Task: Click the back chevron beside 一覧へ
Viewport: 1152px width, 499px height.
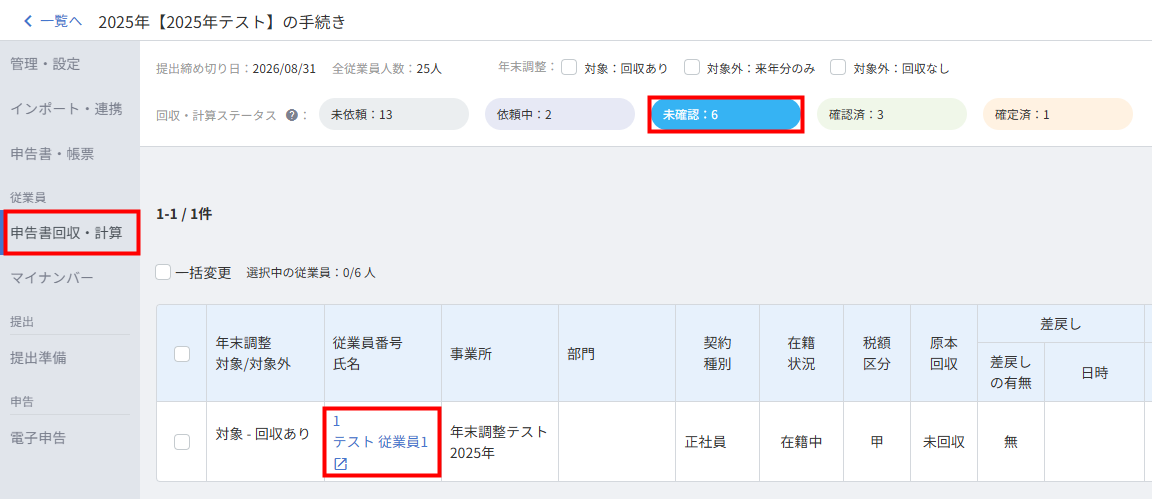Action: [x=28, y=21]
